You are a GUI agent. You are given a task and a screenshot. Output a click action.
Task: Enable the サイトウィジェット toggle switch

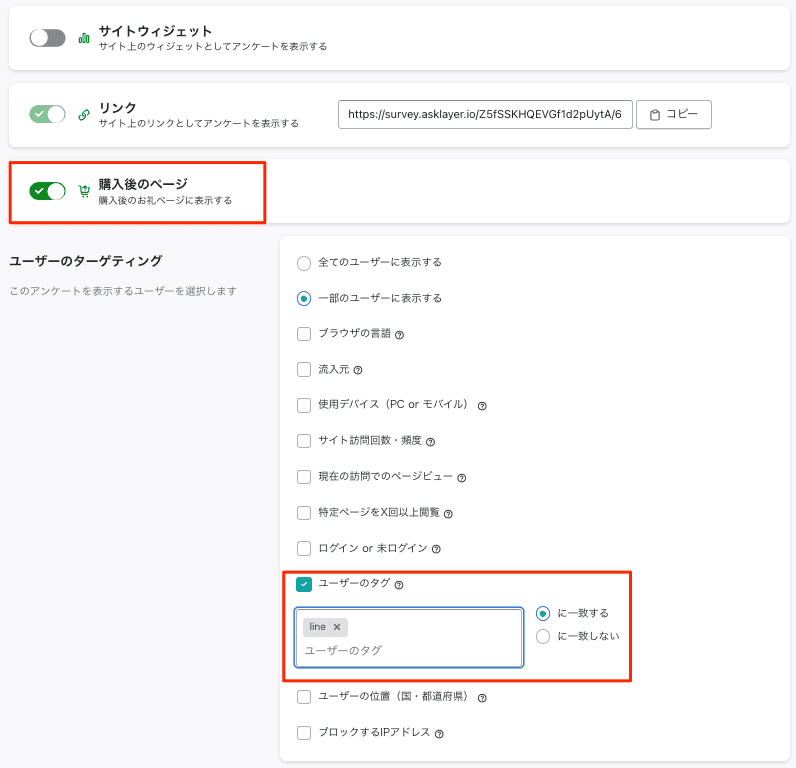click(47, 38)
